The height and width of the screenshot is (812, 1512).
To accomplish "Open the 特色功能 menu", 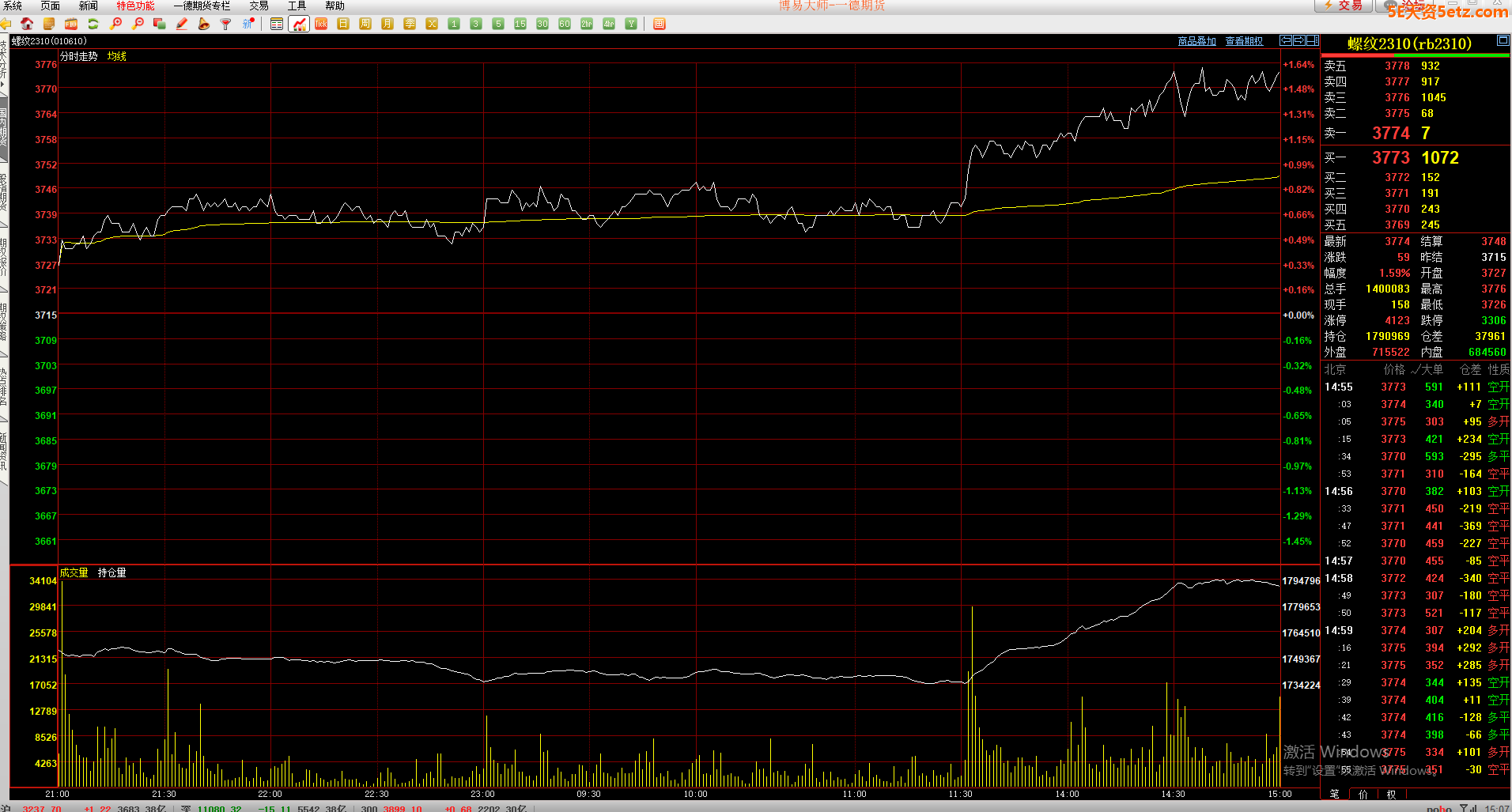I will point(135,6).
